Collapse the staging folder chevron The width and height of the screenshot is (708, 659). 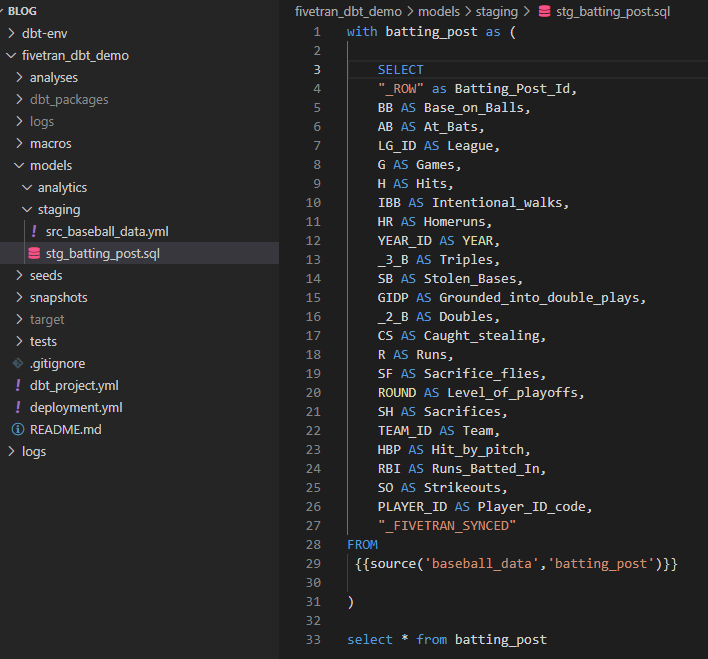click(27, 210)
